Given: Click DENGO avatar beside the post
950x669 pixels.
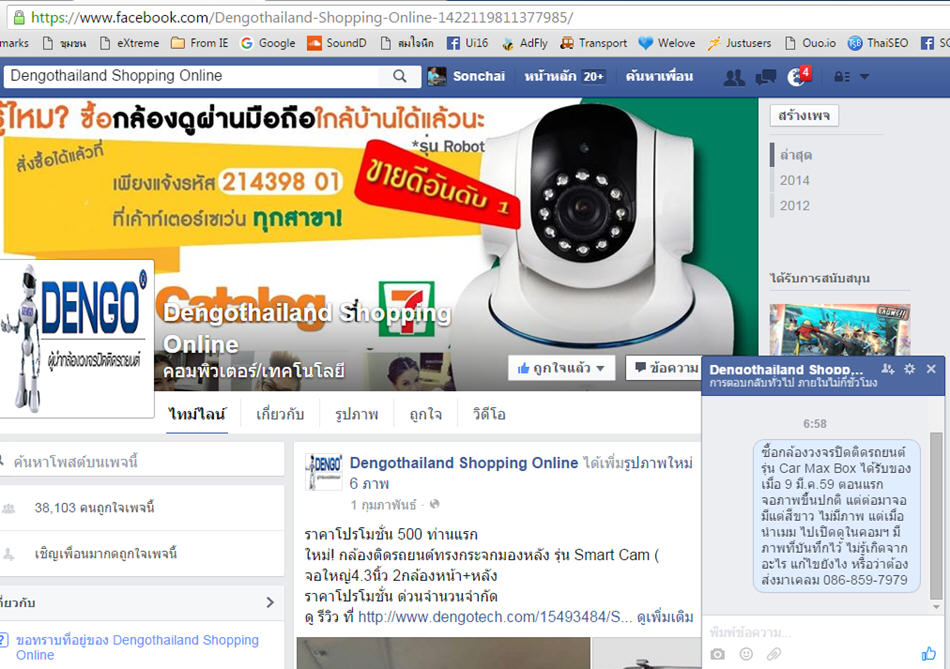Looking at the screenshot, I should click(x=324, y=472).
